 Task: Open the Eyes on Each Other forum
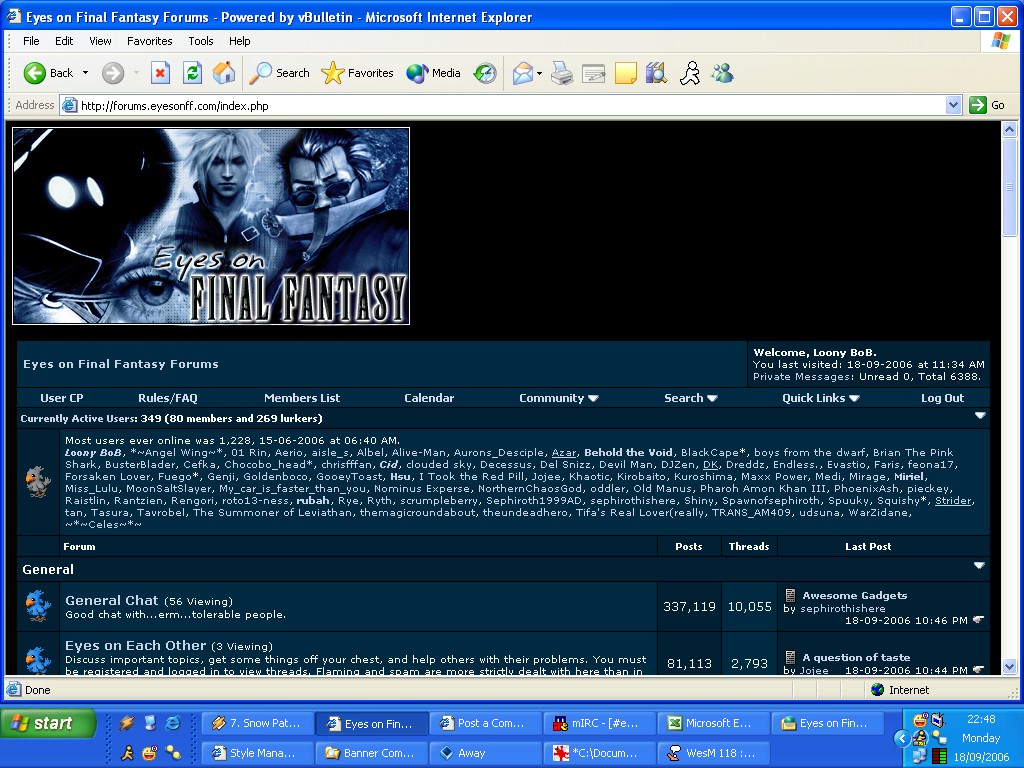(135, 645)
